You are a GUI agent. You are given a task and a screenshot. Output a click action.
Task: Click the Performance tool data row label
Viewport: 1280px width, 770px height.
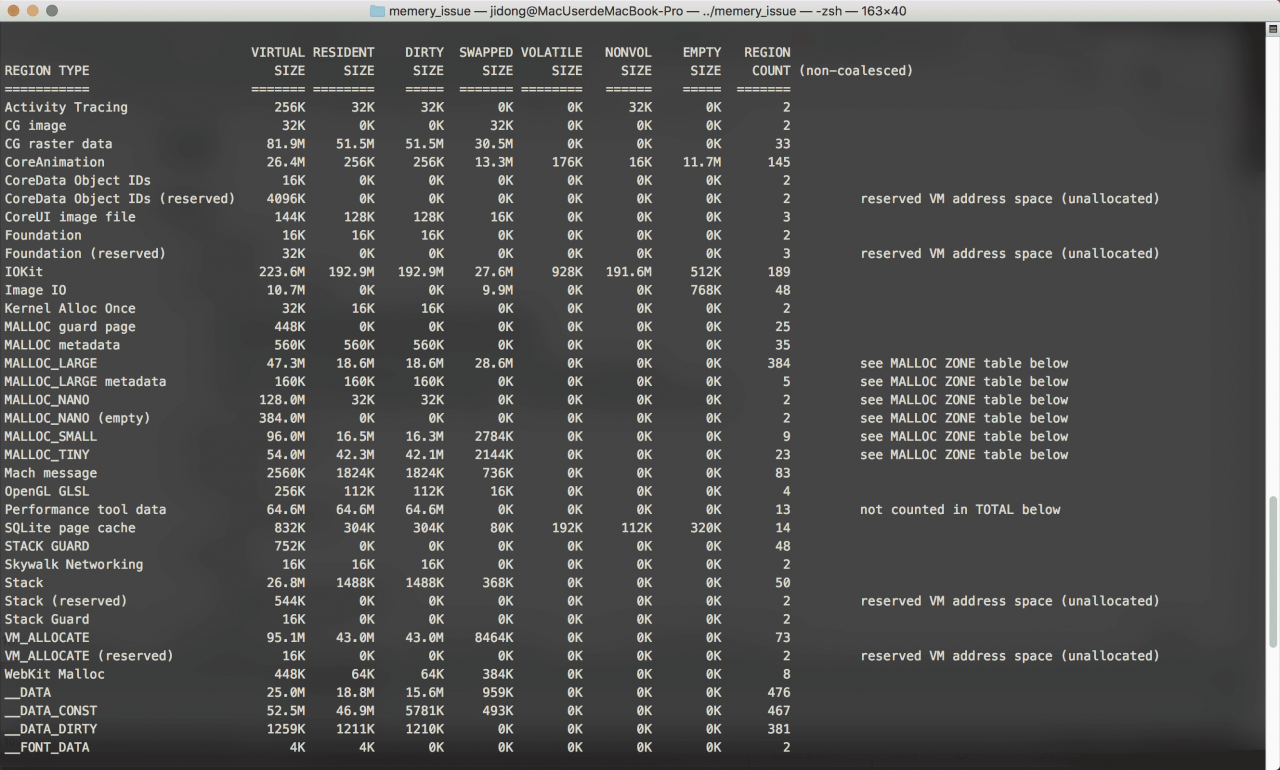85,509
